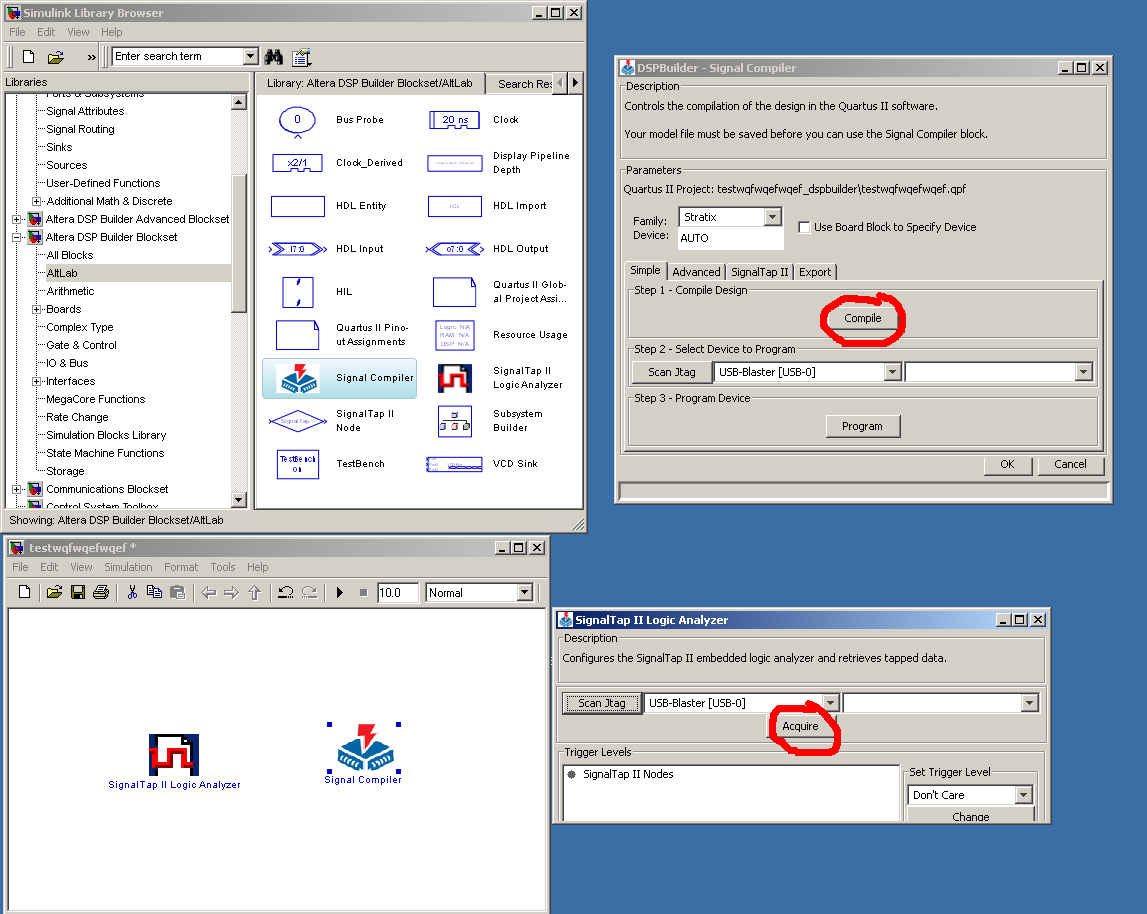Click the Stop simulation button
Image resolution: width=1147 pixels, height=914 pixels.
click(x=363, y=592)
